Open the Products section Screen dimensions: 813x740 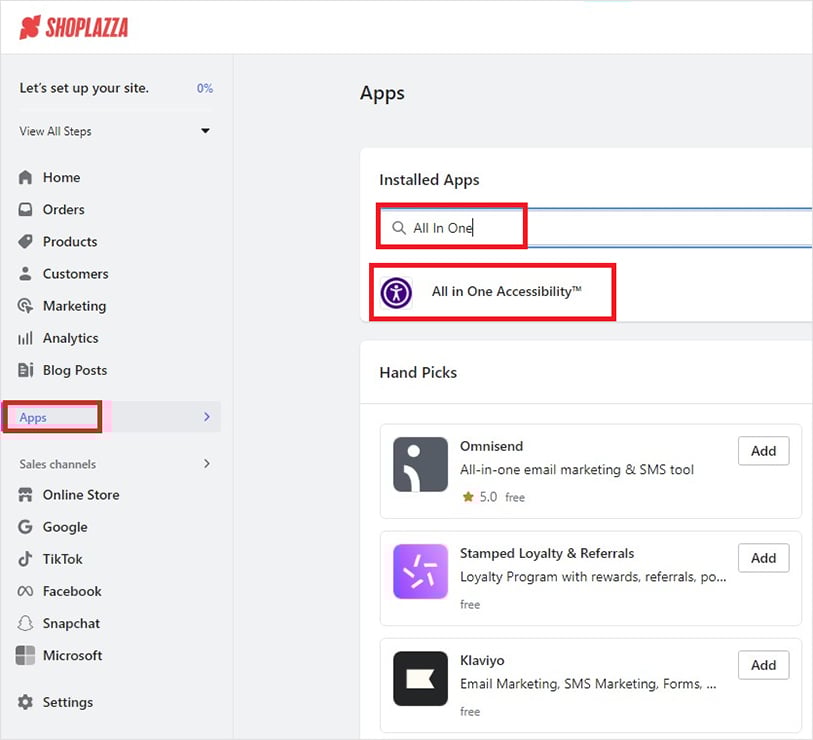[70, 242]
